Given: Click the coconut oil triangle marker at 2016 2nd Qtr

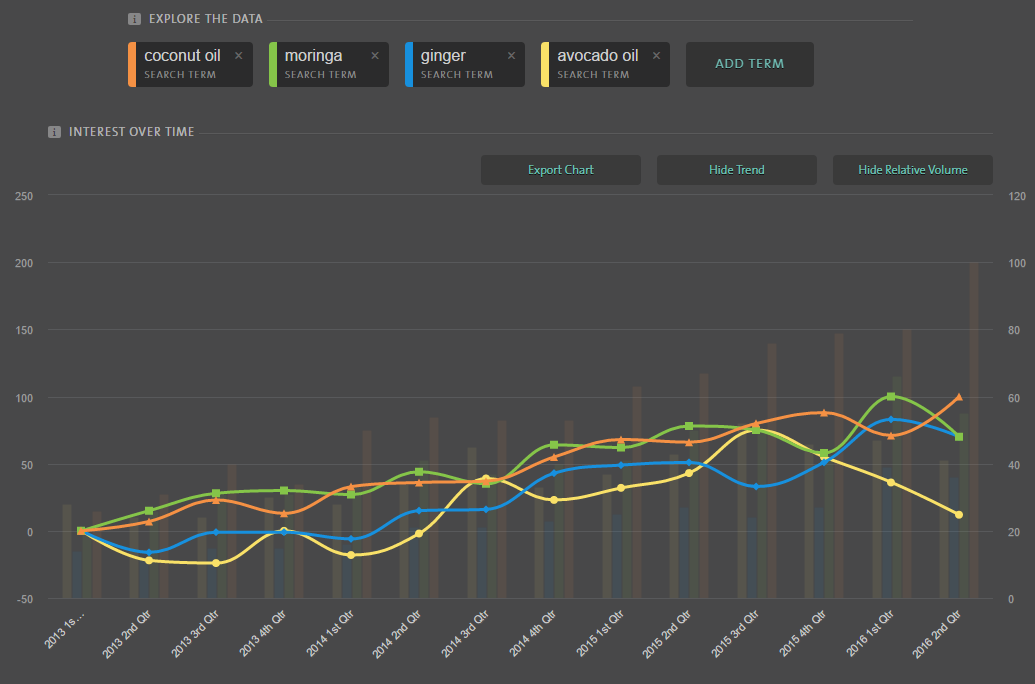Looking at the screenshot, I should pos(959,397).
